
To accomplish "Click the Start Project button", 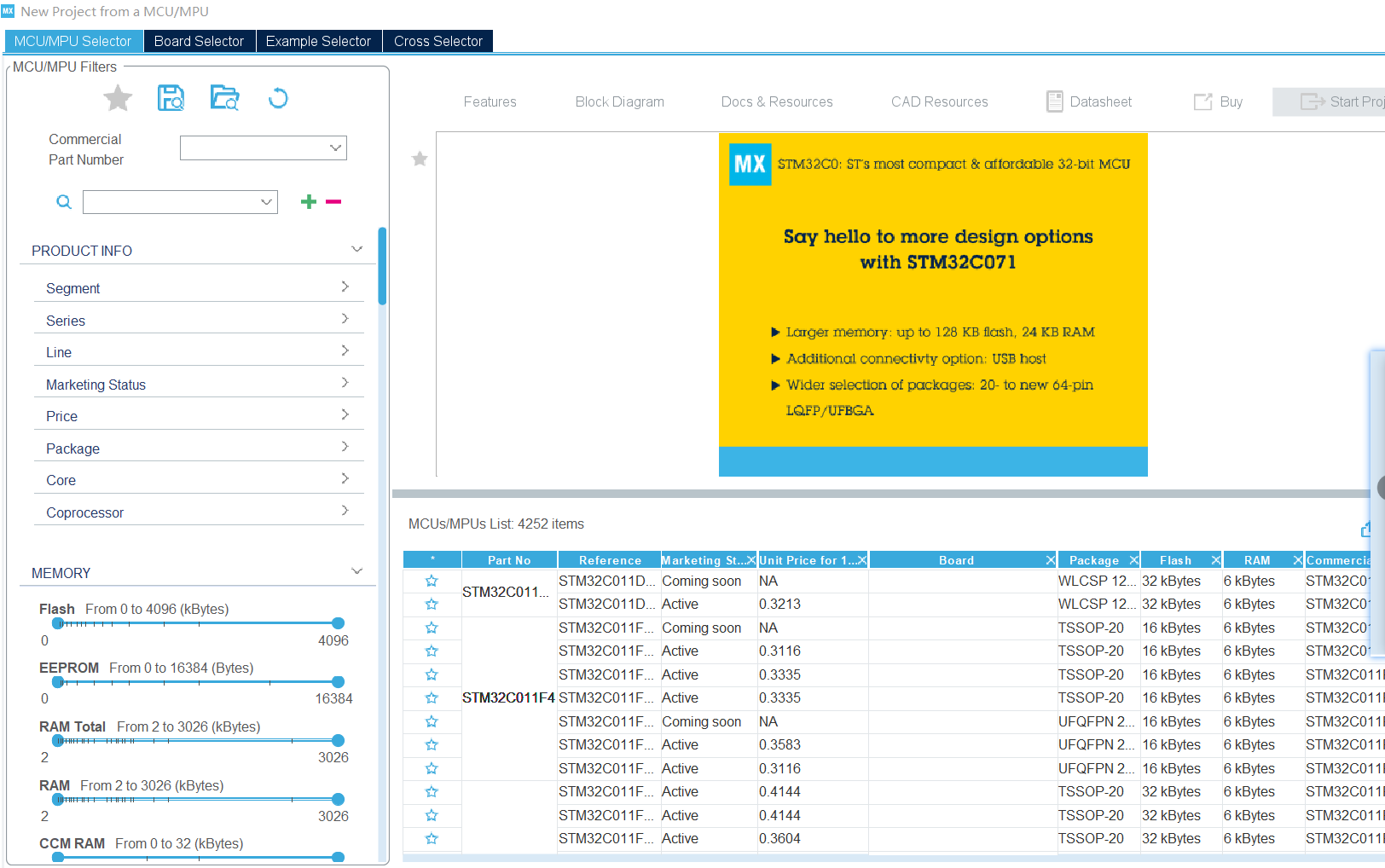I will (x=1329, y=101).
